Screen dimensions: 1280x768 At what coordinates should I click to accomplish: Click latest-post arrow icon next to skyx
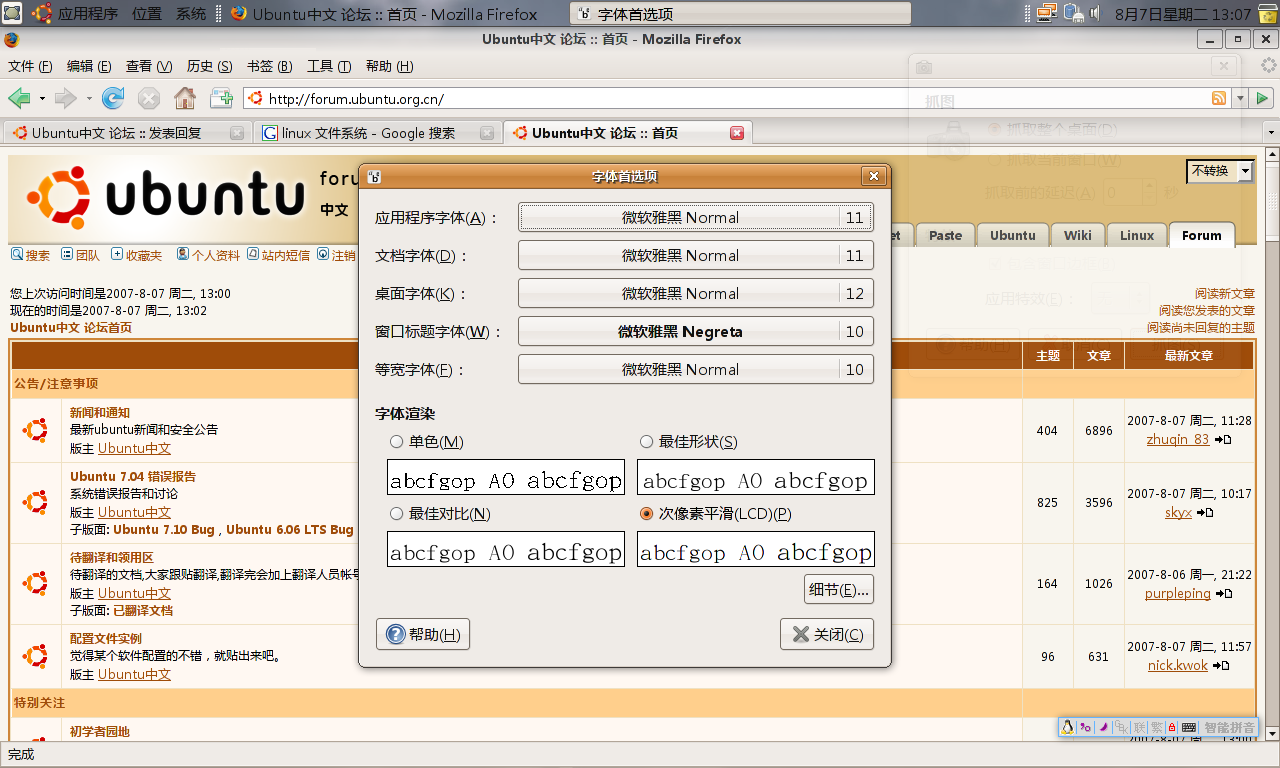(x=1205, y=513)
